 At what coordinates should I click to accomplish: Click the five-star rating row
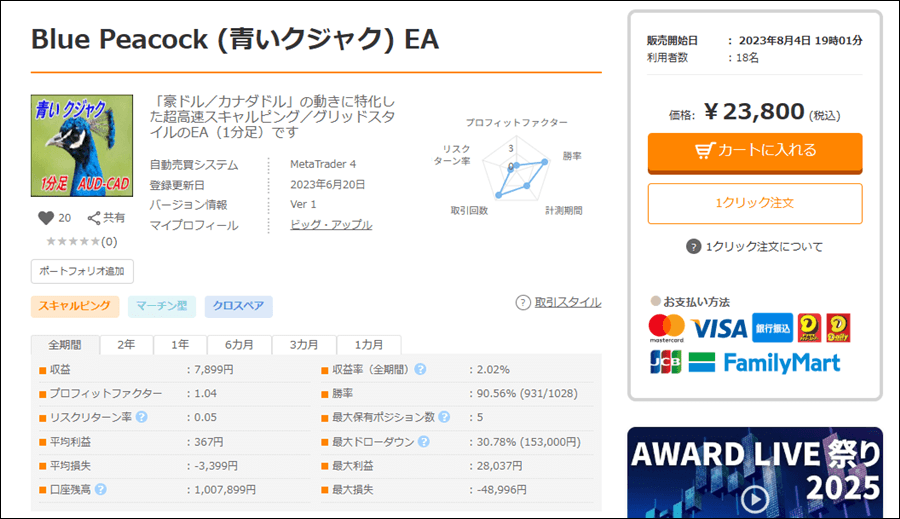(73, 241)
